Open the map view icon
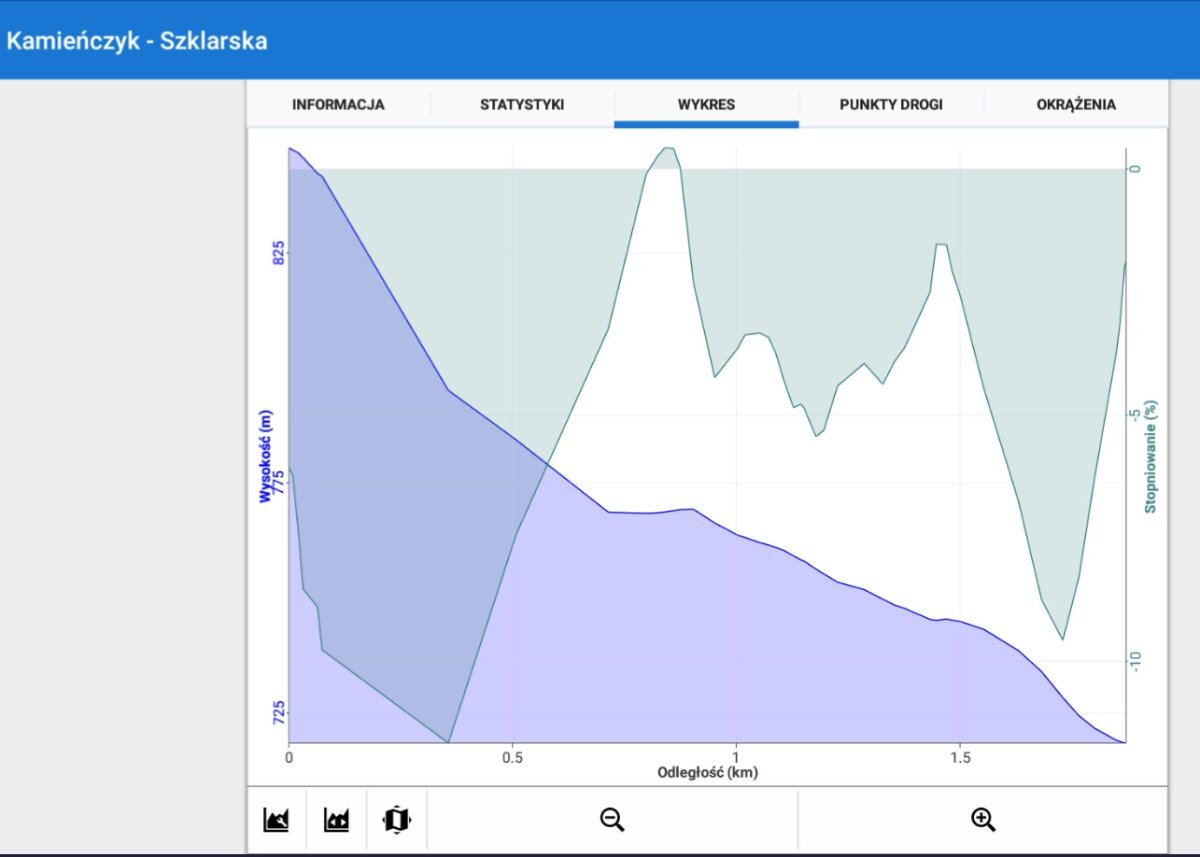The height and width of the screenshot is (857, 1200). click(397, 820)
